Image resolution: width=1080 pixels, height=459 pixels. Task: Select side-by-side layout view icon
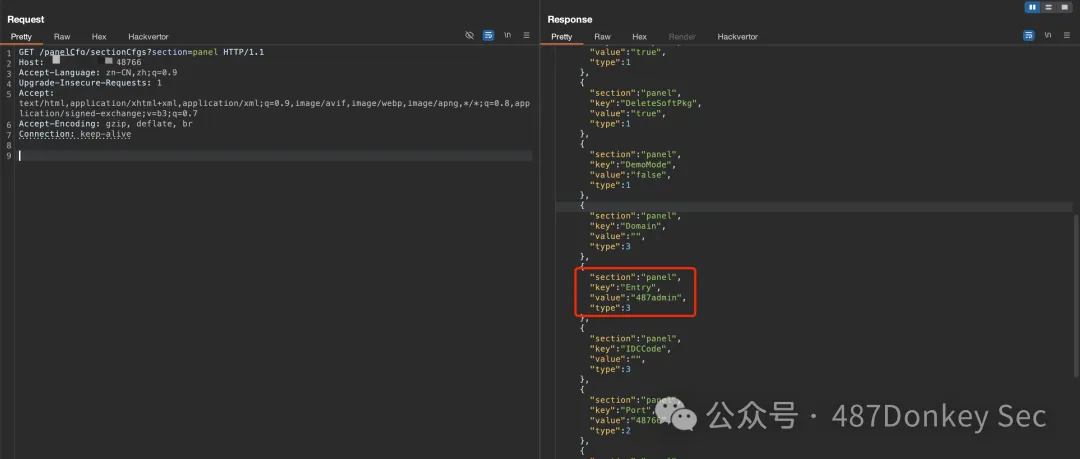1032,7
